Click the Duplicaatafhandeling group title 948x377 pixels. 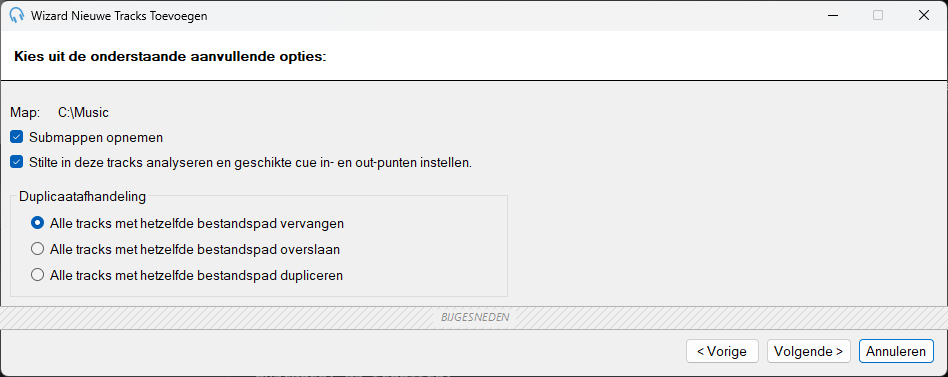82,196
